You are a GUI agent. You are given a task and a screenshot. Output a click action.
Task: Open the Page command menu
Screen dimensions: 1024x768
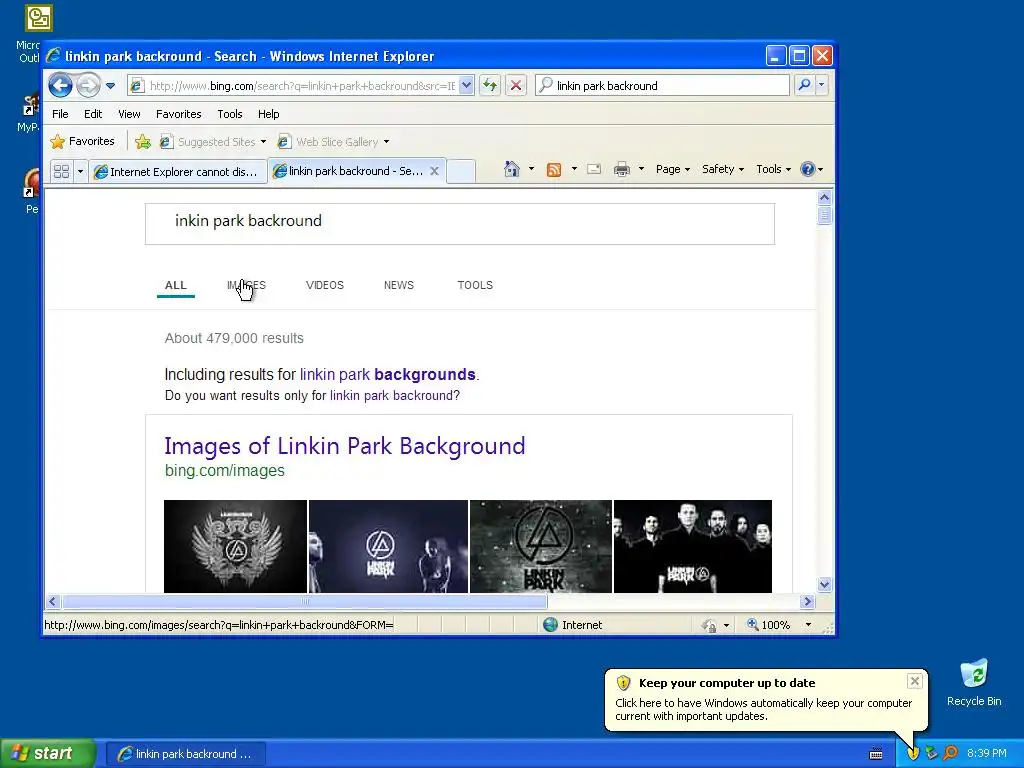673,169
